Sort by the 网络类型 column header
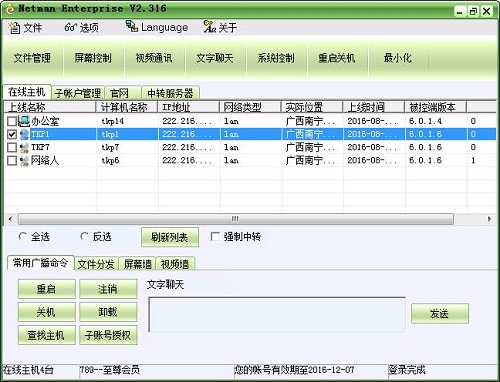Screen dimensions: 500x382 point(250,107)
